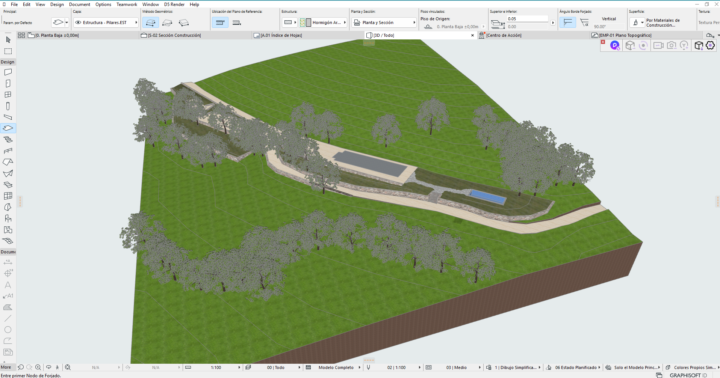Viewport: 720px width, 378px height.
Task: Open the 1:100 scale dropdown
Action: (x=212, y=367)
